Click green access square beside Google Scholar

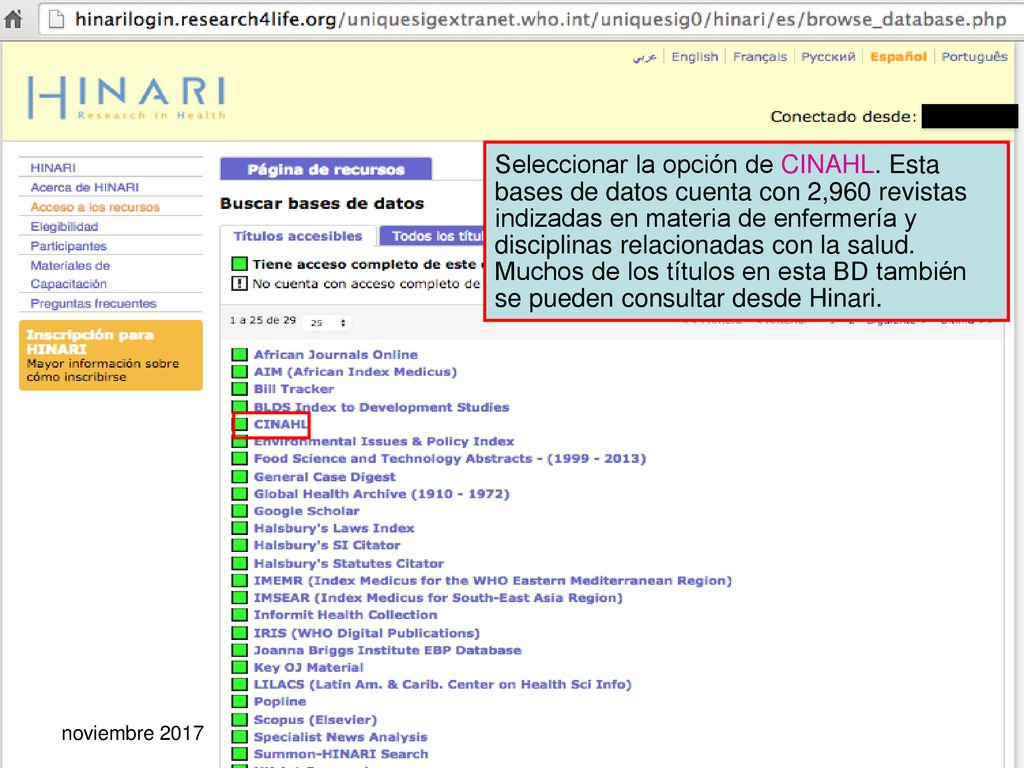click(240, 511)
